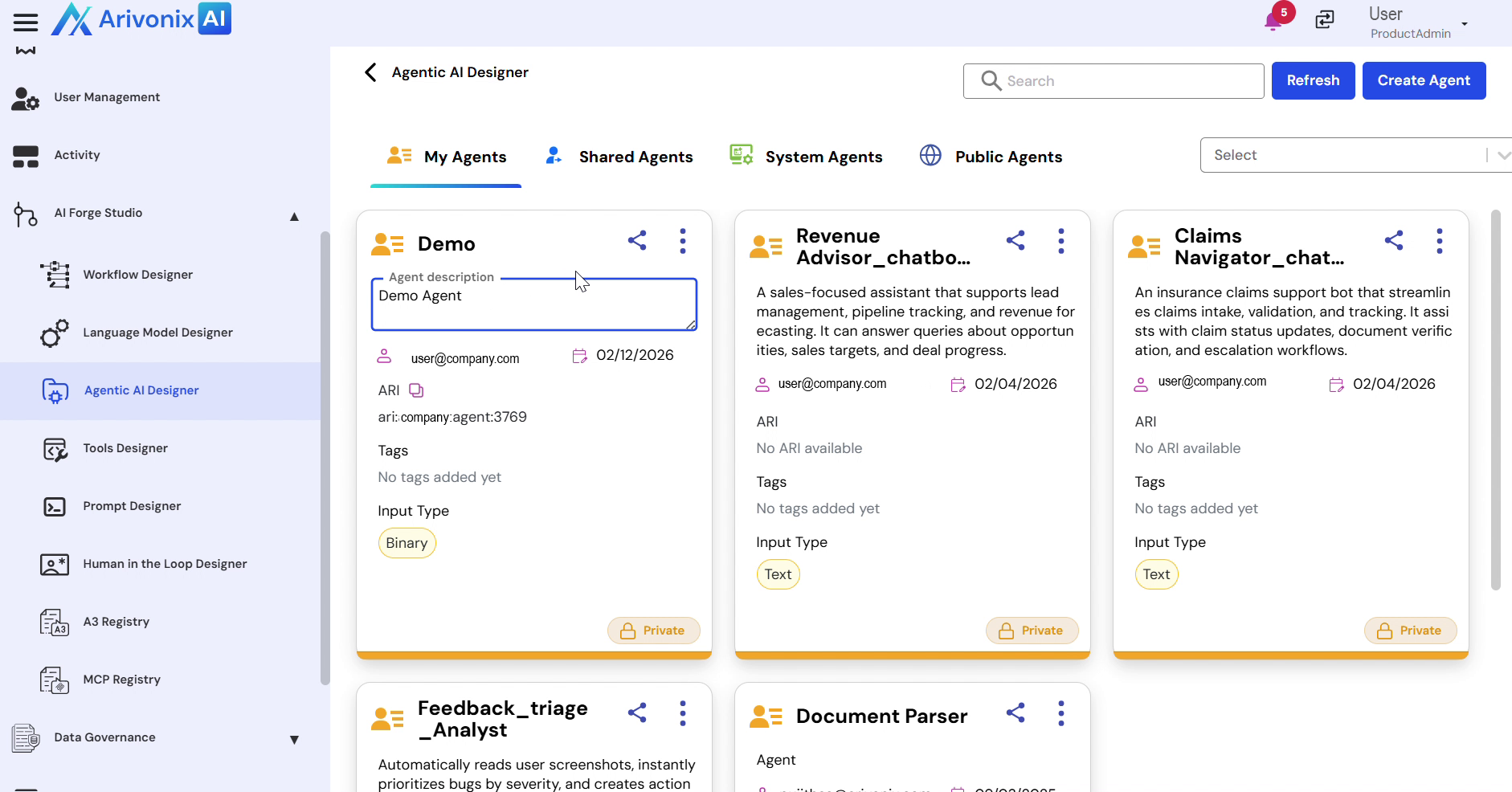1512x792 pixels.
Task: Click the Create Agent button
Action: (1424, 80)
